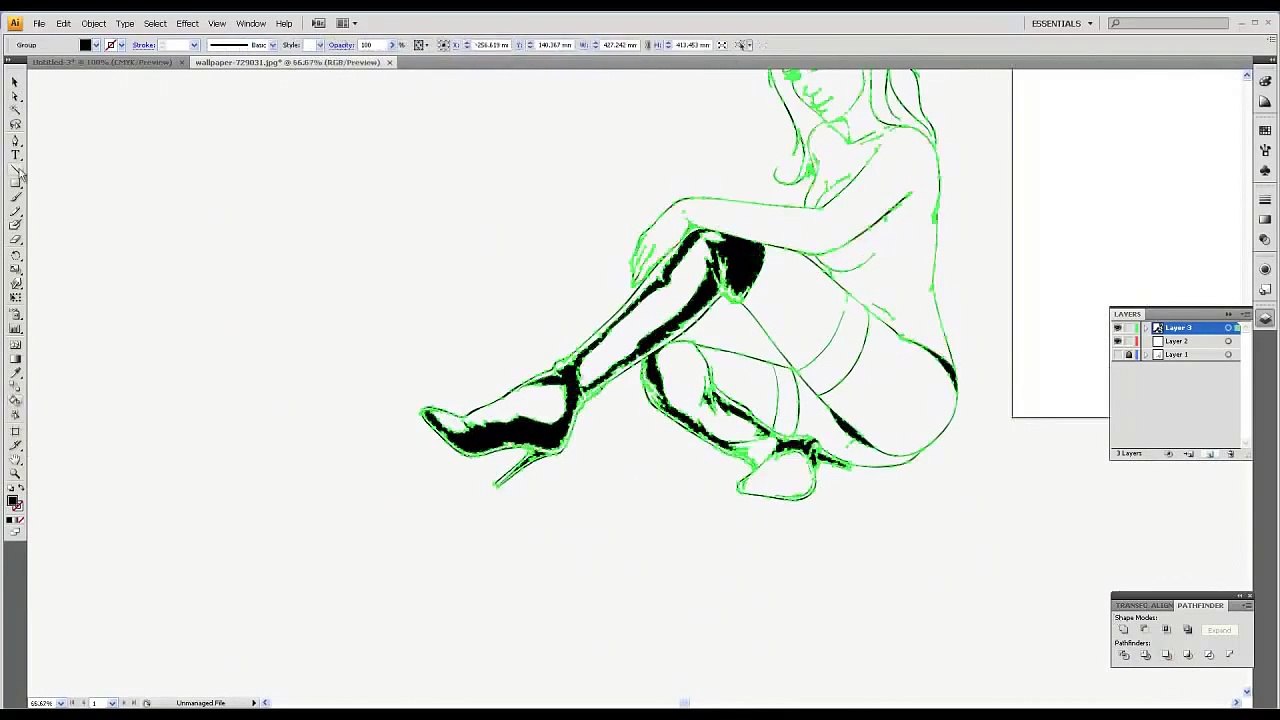This screenshot has width=1280, height=720.
Task: Open the Basic brush definition dropdown
Action: 272,45
